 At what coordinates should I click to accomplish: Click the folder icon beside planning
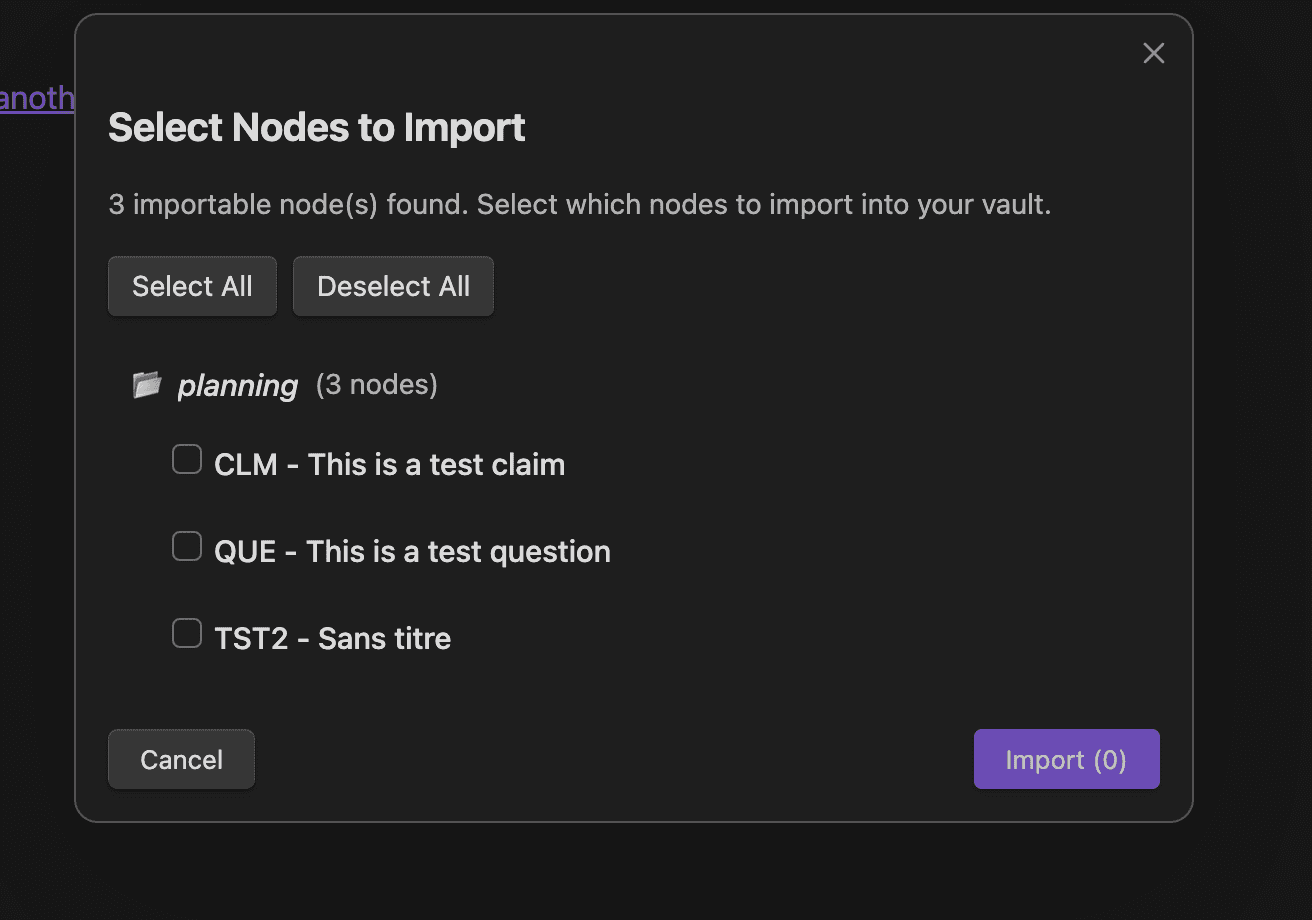(147, 384)
